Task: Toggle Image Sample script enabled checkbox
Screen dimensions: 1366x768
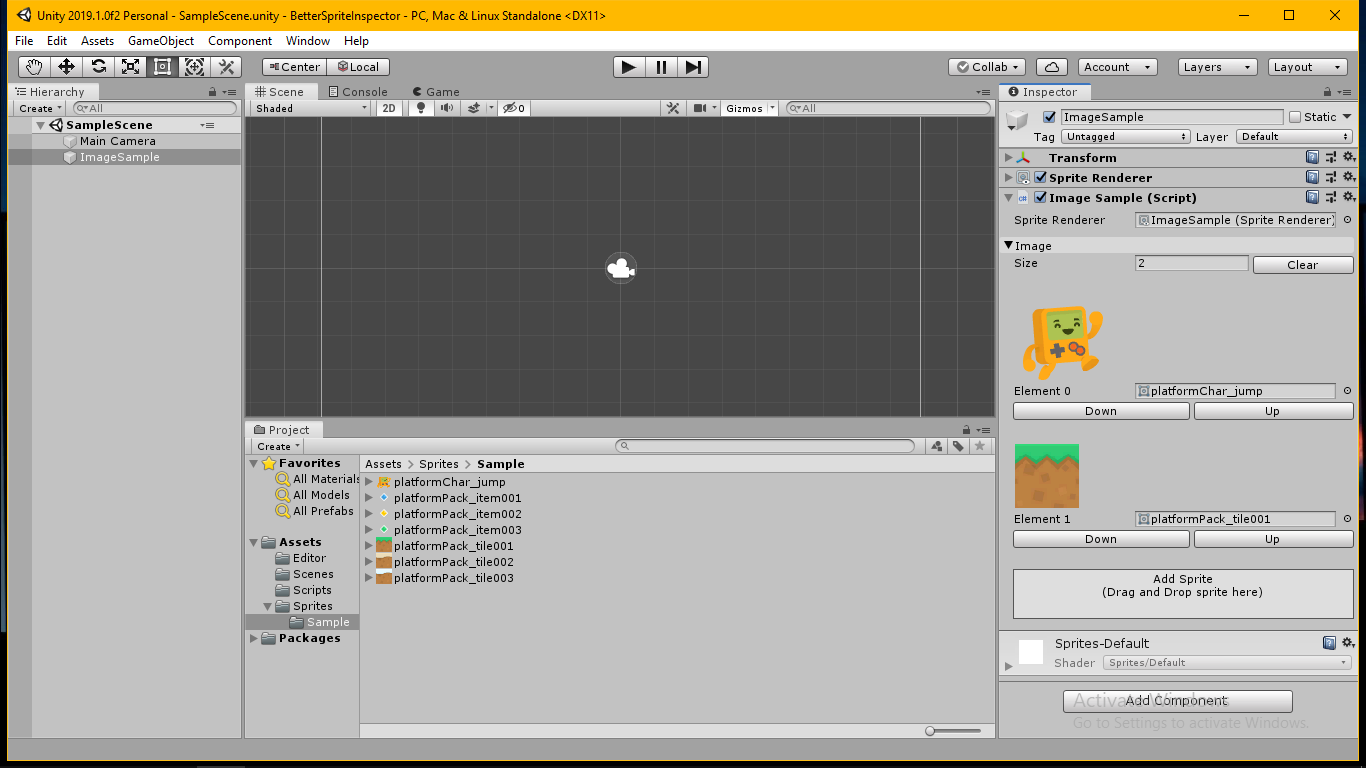Action: [1040, 198]
